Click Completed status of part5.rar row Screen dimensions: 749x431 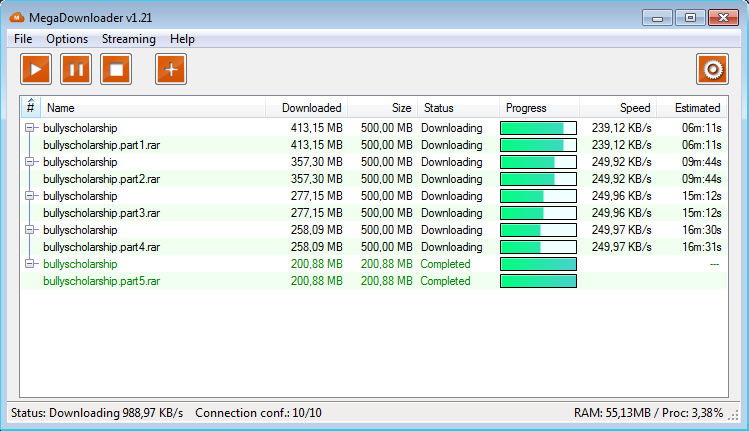pos(445,280)
